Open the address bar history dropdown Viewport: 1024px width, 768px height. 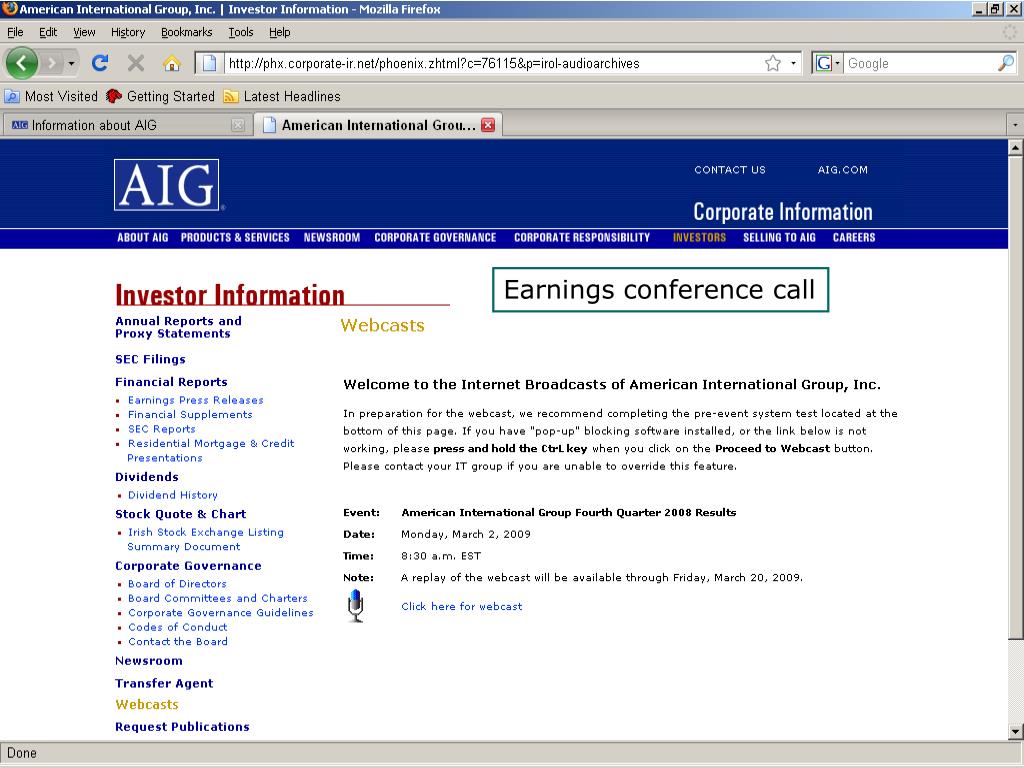click(793, 63)
